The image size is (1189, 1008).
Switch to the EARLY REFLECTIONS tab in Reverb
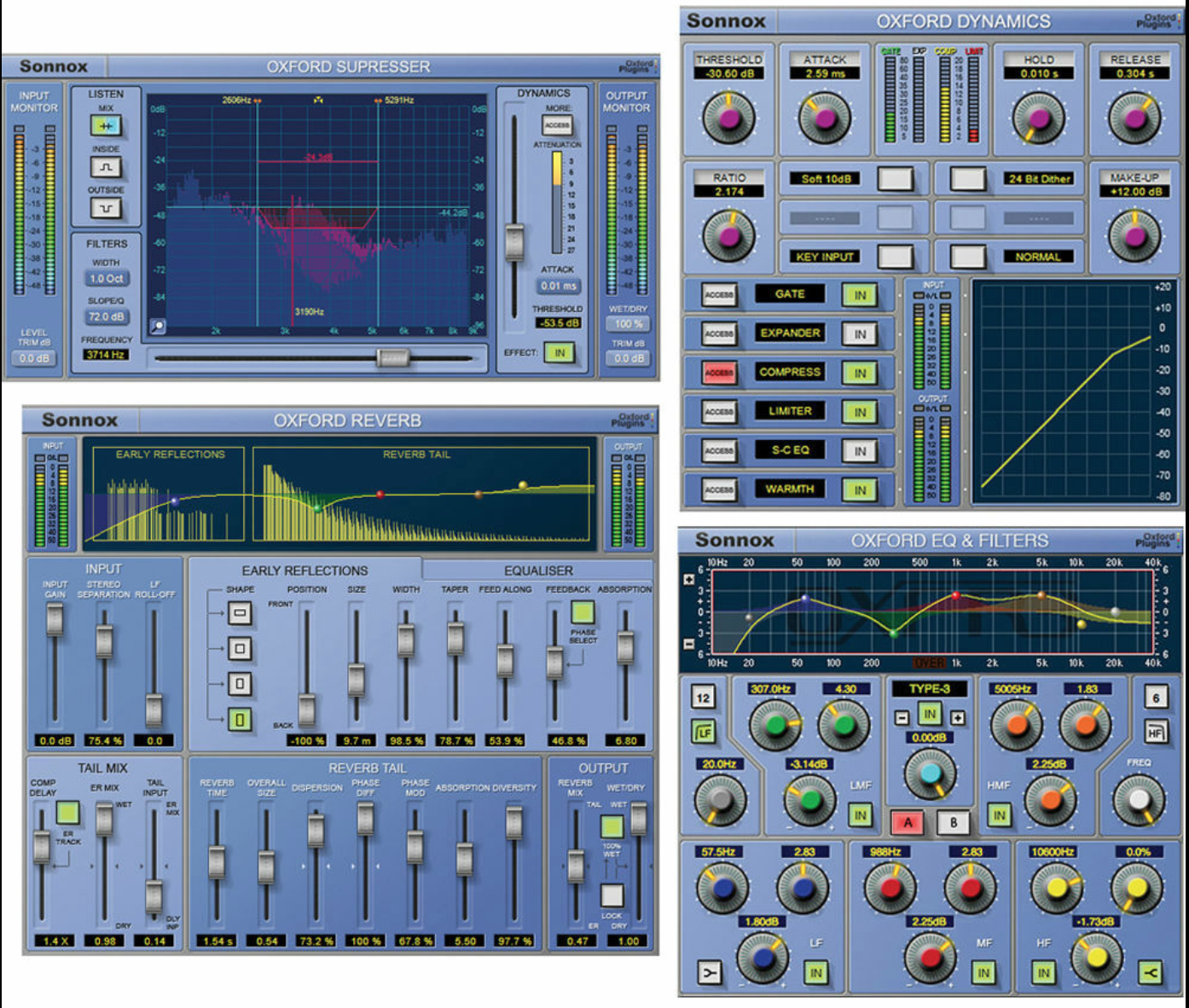point(305,570)
